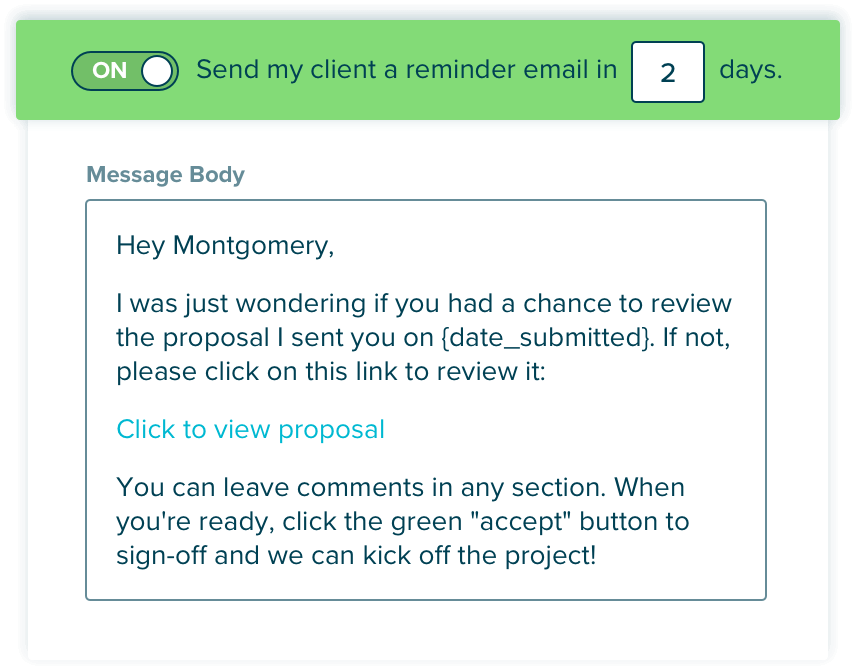
Task: Place cursor on "Hey Montgomery," greeting line
Action: tap(225, 245)
